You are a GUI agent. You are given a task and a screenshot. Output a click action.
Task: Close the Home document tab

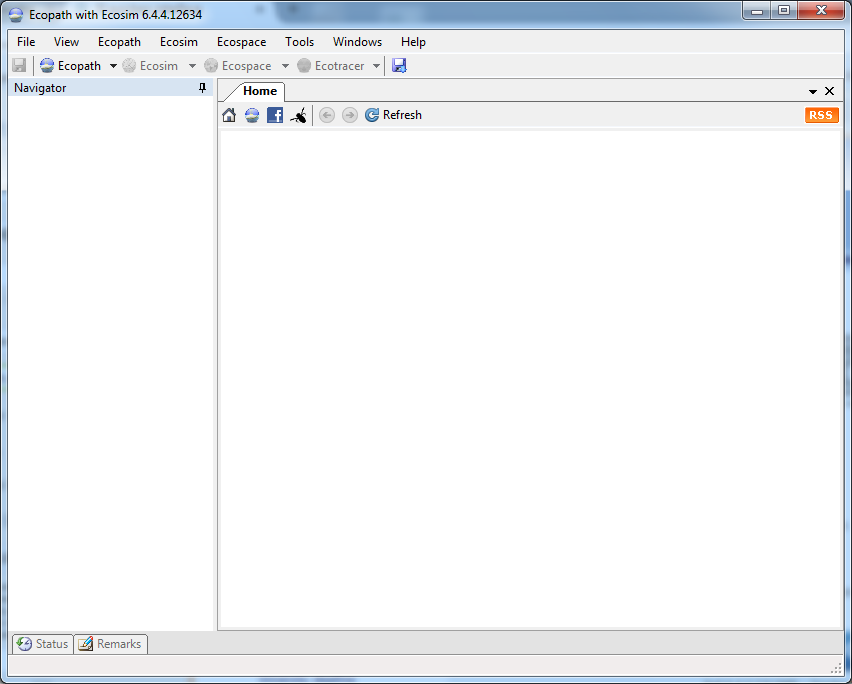pos(829,91)
